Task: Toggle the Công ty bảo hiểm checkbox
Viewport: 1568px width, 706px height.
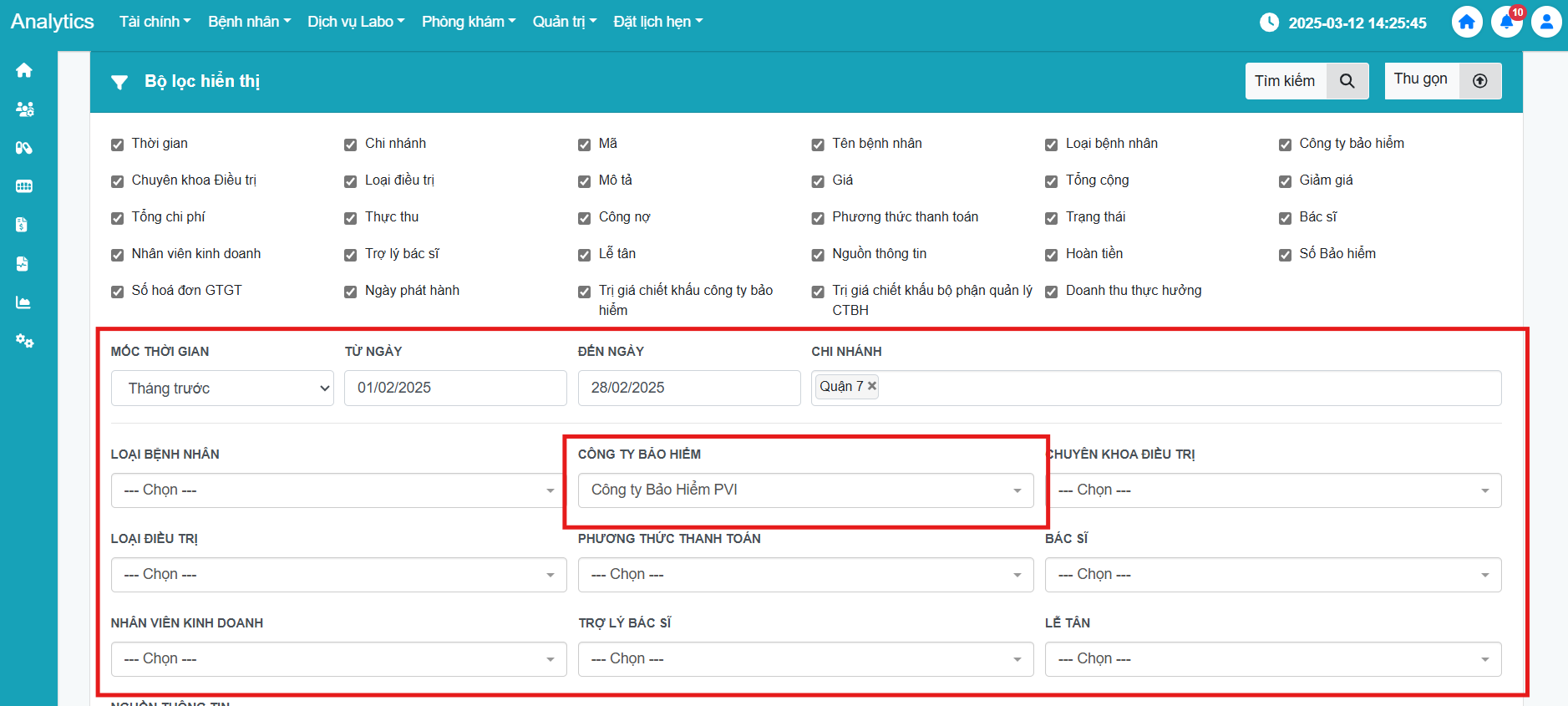Action: pos(1285,145)
